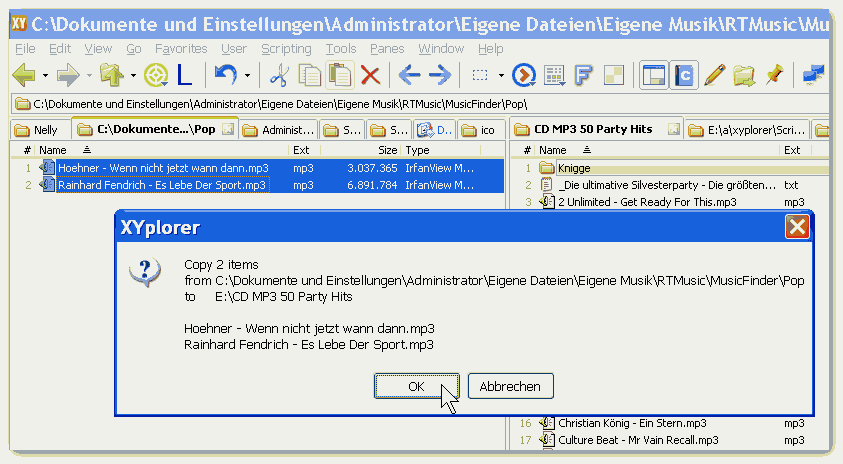Click the pencil edit icon
Image resolution: width=843 pixels, height=464 pixels.
(x=715, y=75)
